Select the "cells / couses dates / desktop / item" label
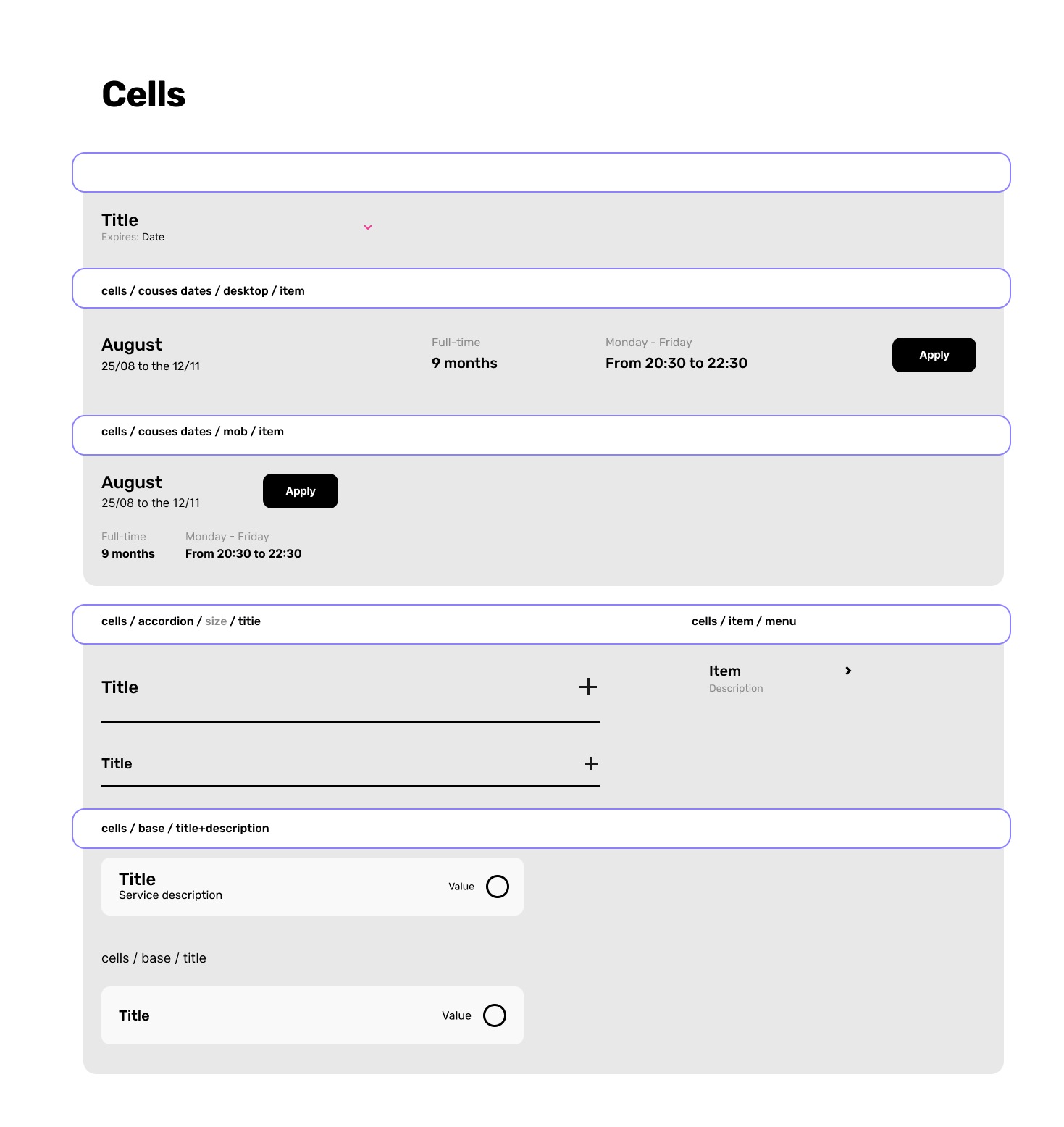1064x1127 pixels. point(203,291)
